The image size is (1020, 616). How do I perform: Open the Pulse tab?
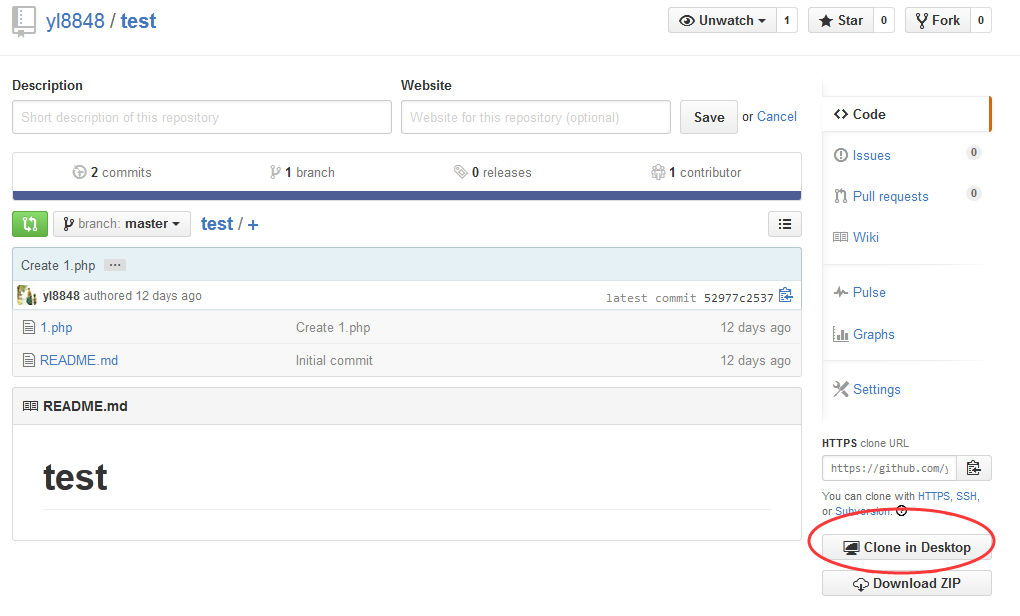tap(869, 293)
